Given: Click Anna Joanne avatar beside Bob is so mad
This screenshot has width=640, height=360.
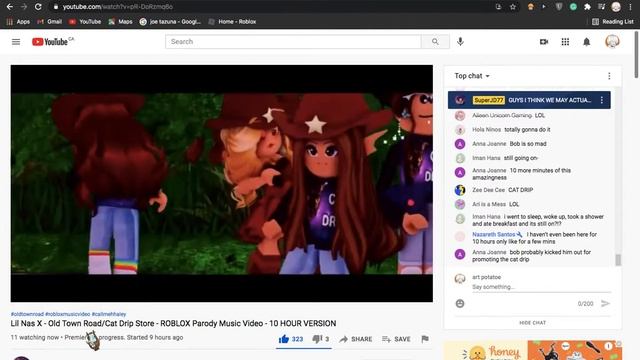Looking at the screenshot, I should coord(460,144).
